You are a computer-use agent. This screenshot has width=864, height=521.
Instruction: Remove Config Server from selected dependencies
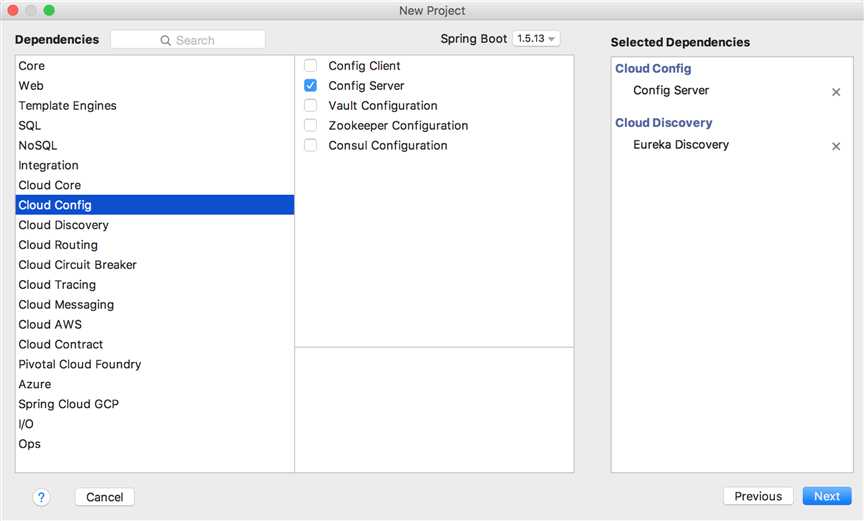[836, 92]
